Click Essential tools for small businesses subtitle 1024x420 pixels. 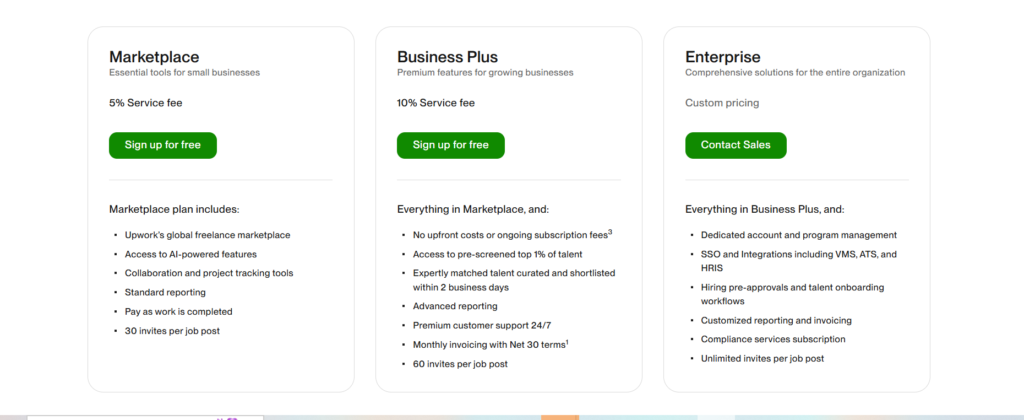coord(185,73)
